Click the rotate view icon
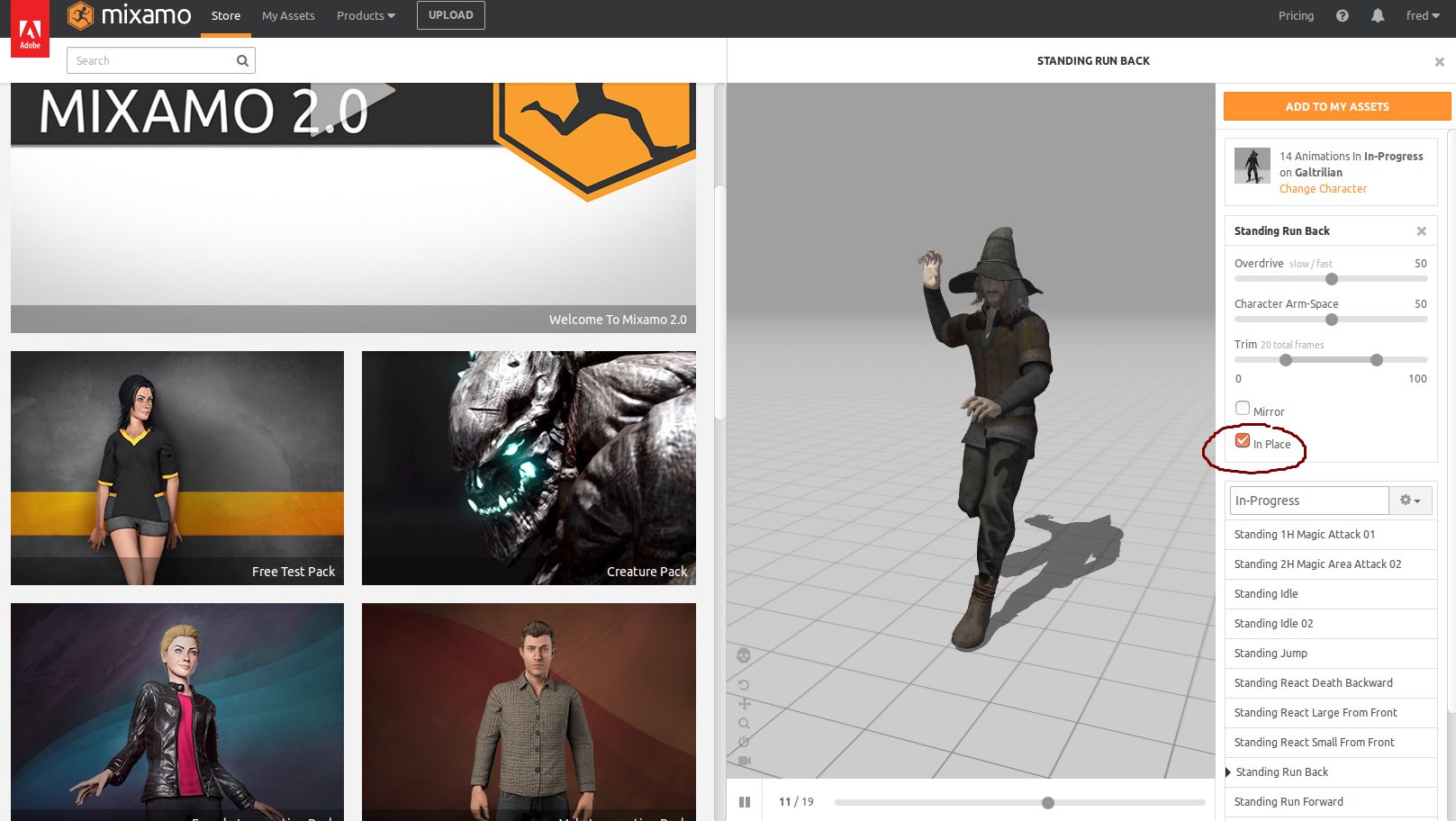Screen dimensions: 1456x821 click(744, 684)
